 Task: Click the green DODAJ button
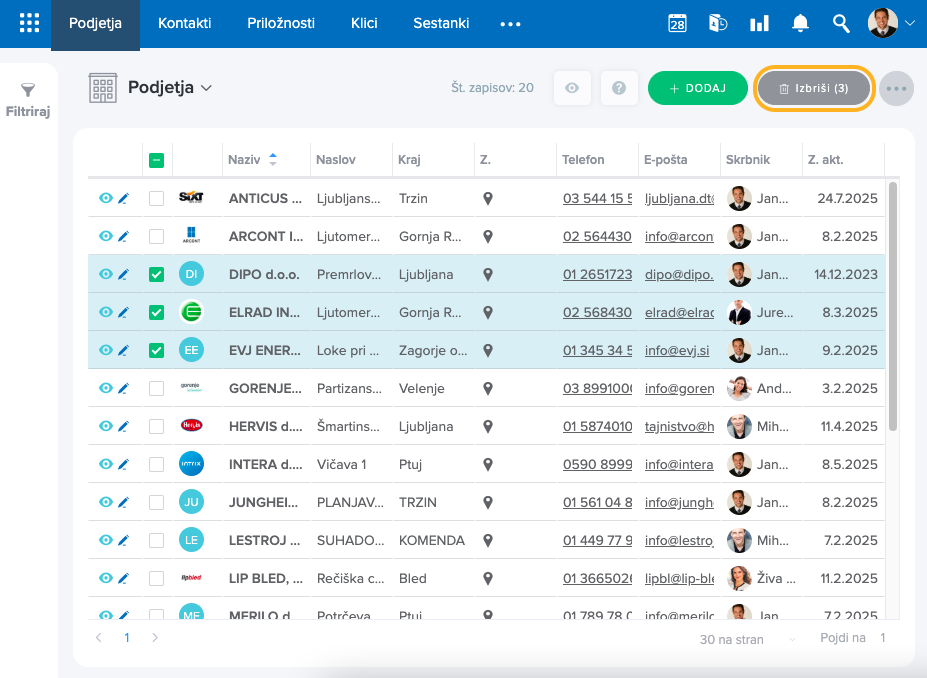click(697, 88)
